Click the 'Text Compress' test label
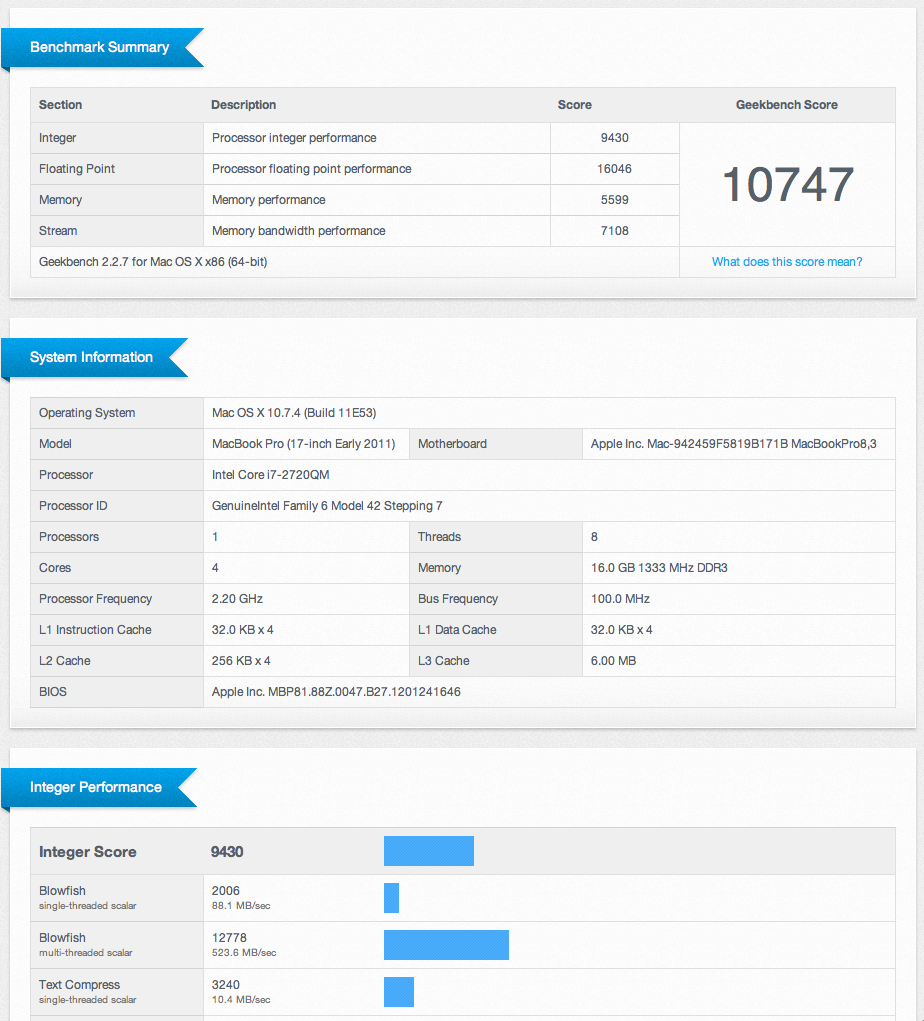This screenshot has width=924, height=1021. tap(79, 985)
